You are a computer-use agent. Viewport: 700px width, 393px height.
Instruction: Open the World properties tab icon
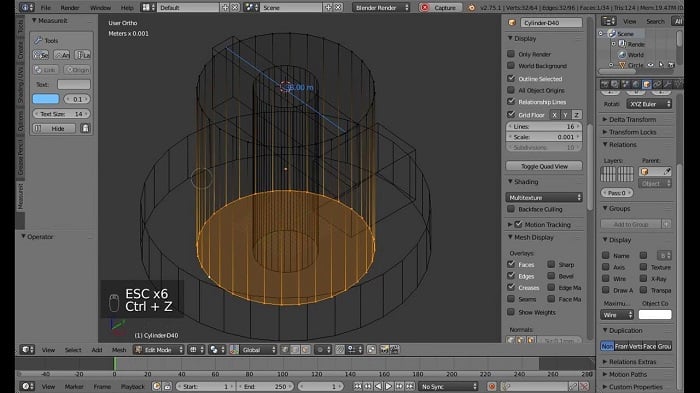636,84
